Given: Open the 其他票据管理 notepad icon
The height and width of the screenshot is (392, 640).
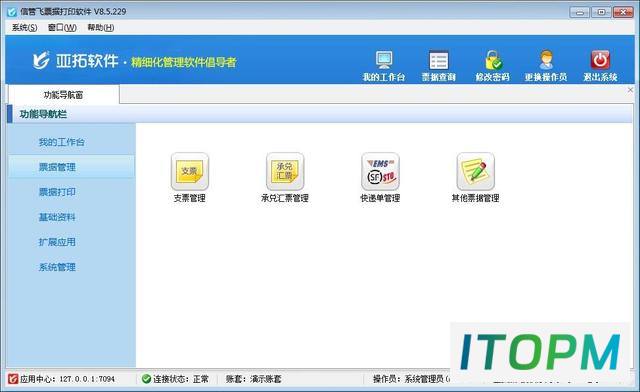Looking at the screenshot, I should [x=476, y=172].
